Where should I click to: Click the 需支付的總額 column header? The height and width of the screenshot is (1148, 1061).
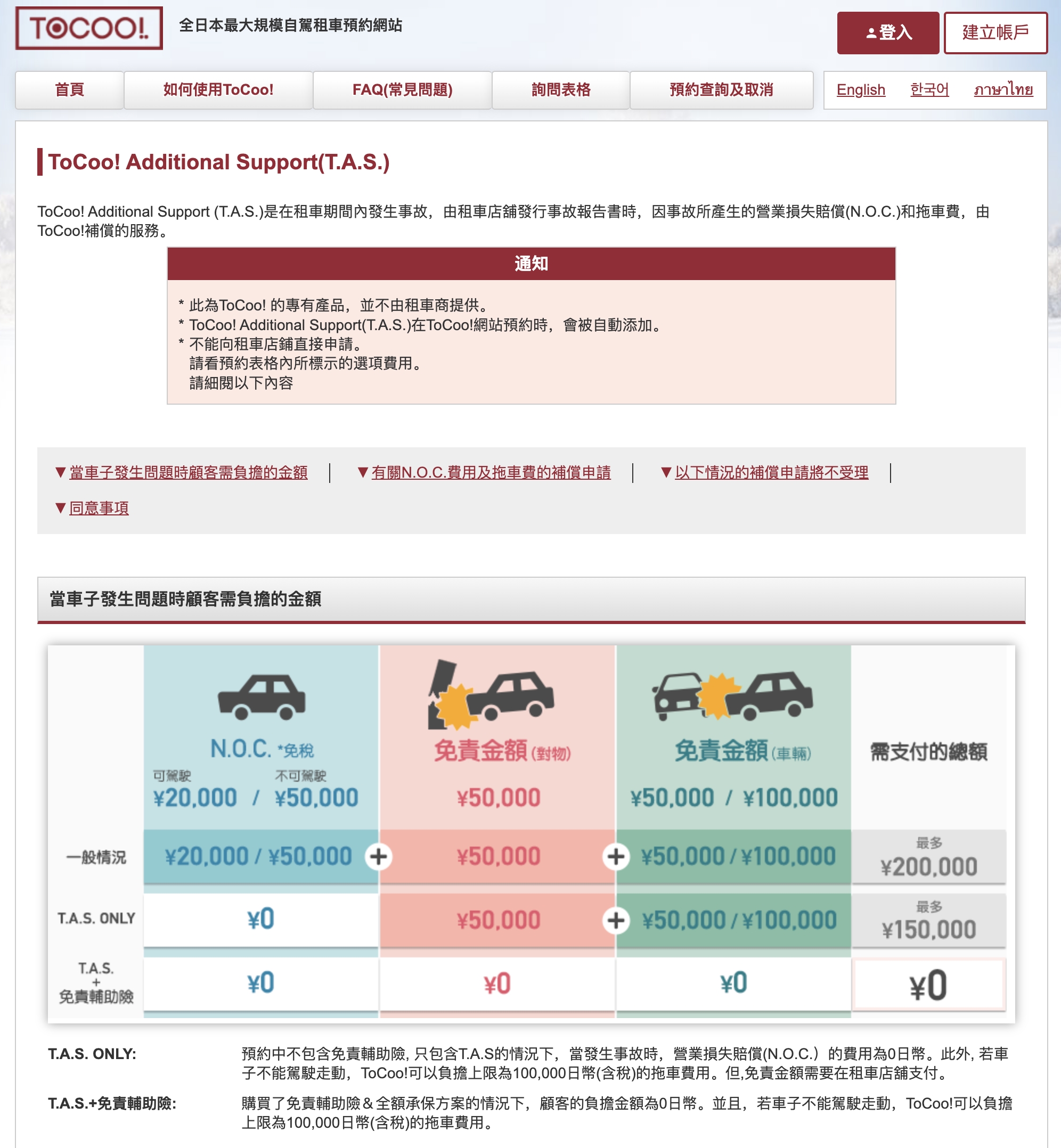[928, 751]
